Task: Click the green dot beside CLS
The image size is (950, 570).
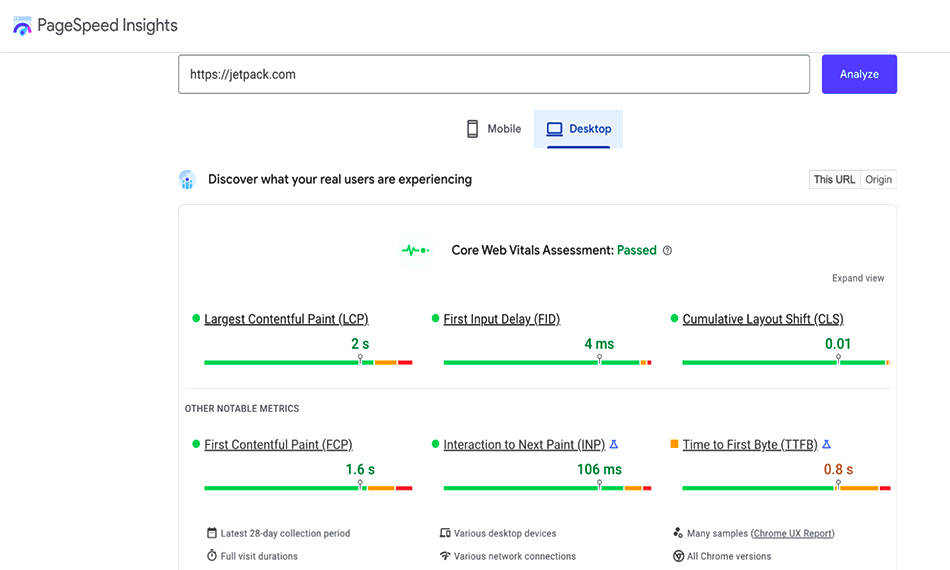Action: [x=674, y=318]
